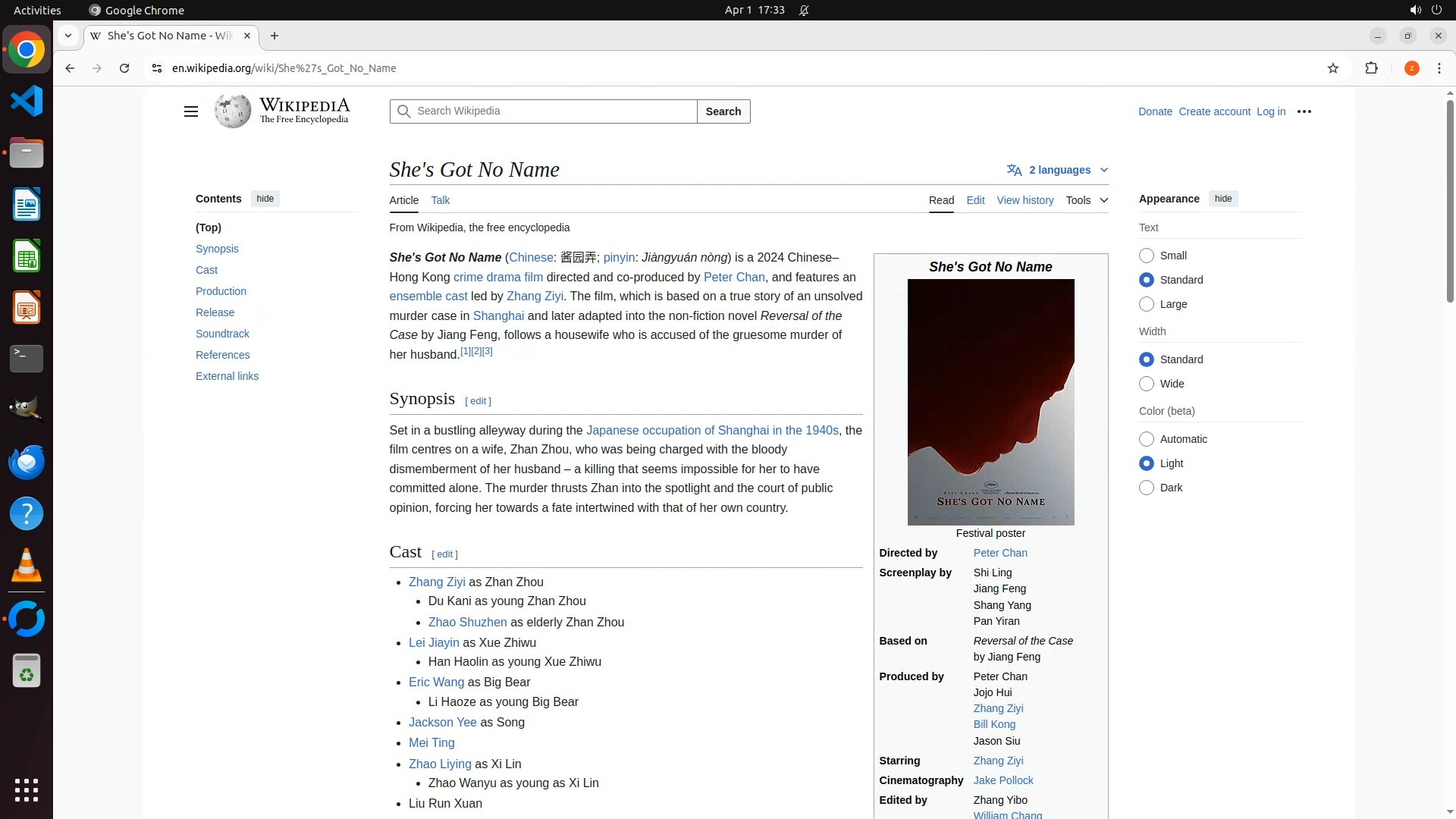This screenshot has height=819, width=1456.
Task: Click the Search Wikipedia input field
Action: (x=554, y=111)
